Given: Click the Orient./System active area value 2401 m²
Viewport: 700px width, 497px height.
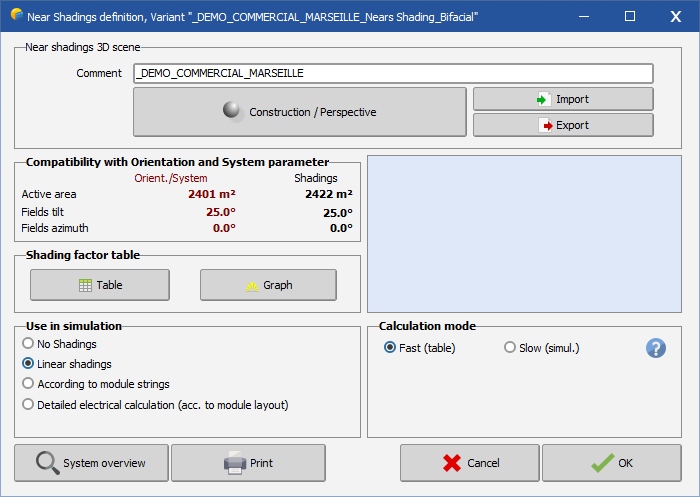Looking at the screenshot, I should [212, 194].
